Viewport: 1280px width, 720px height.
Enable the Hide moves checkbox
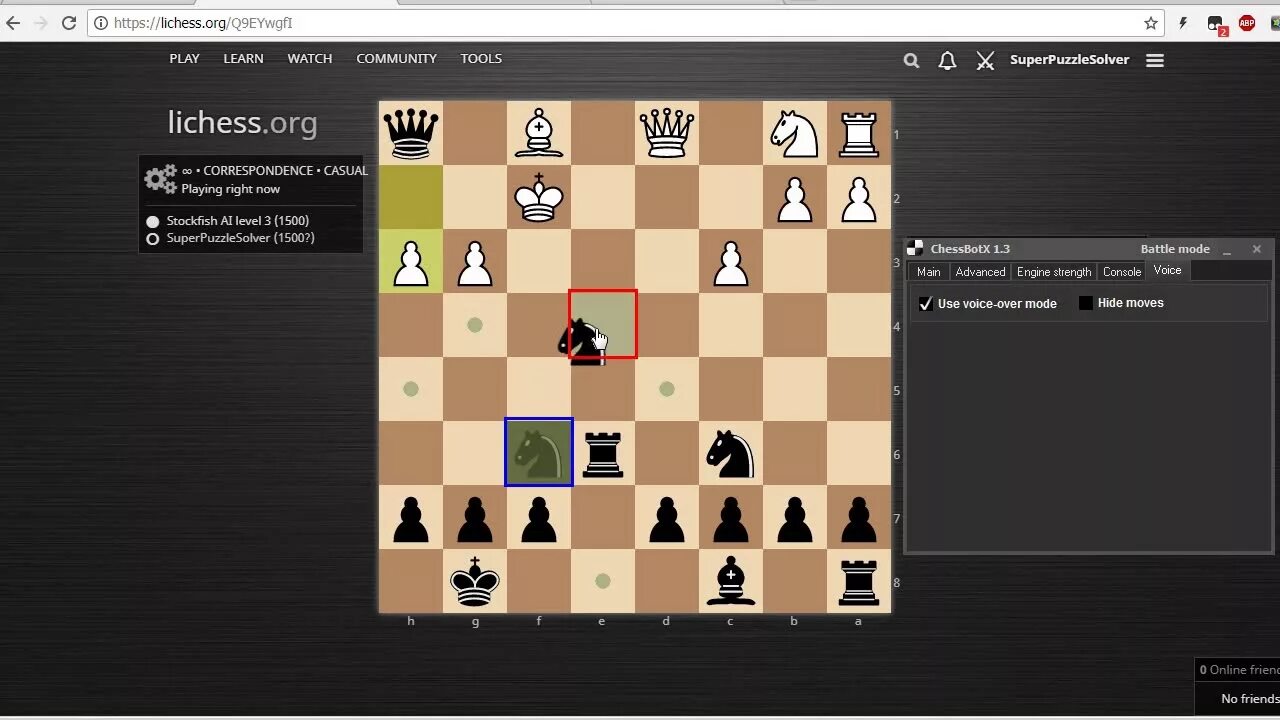pyautogui.click(x=1086, y=302)
